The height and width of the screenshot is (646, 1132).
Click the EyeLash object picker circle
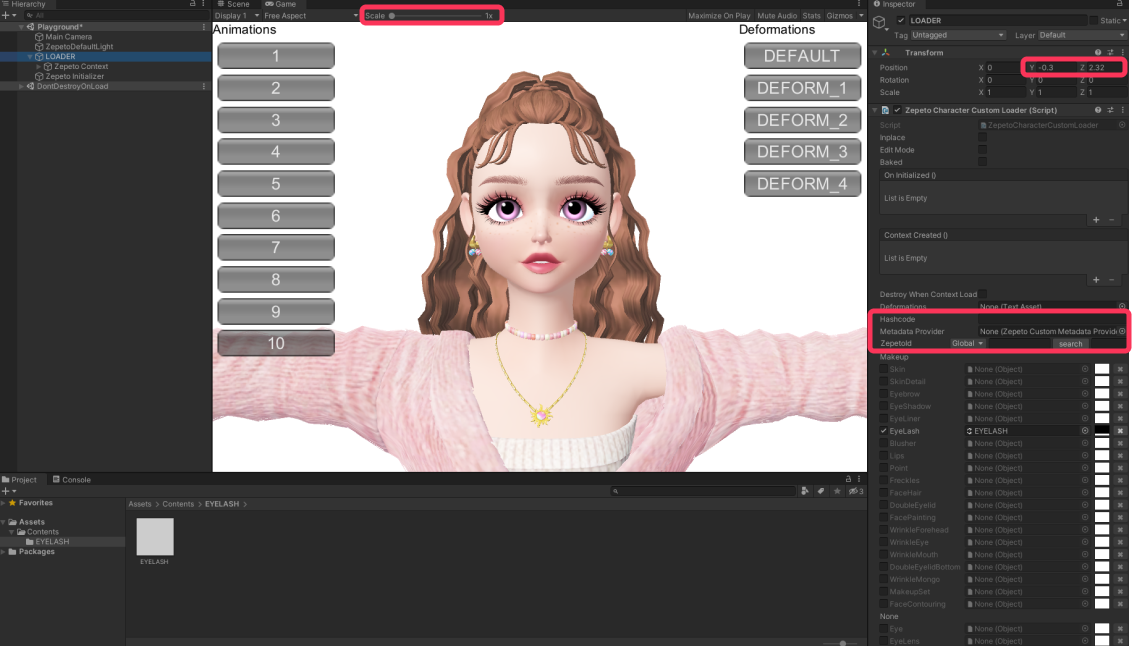[1085, 431]
